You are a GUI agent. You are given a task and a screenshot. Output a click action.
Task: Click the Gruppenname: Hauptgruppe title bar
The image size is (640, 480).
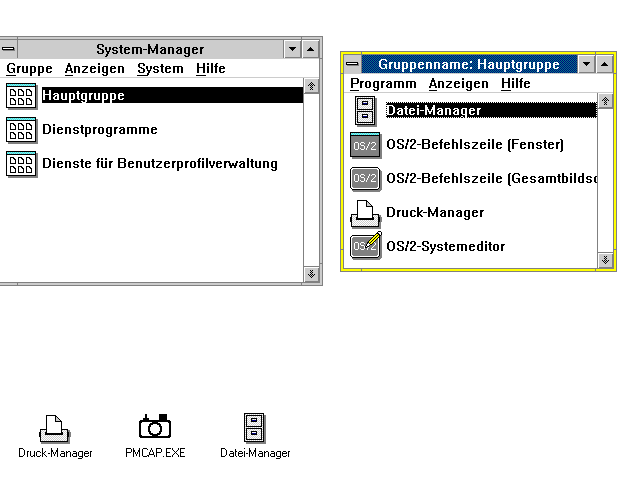click(469, 64)
